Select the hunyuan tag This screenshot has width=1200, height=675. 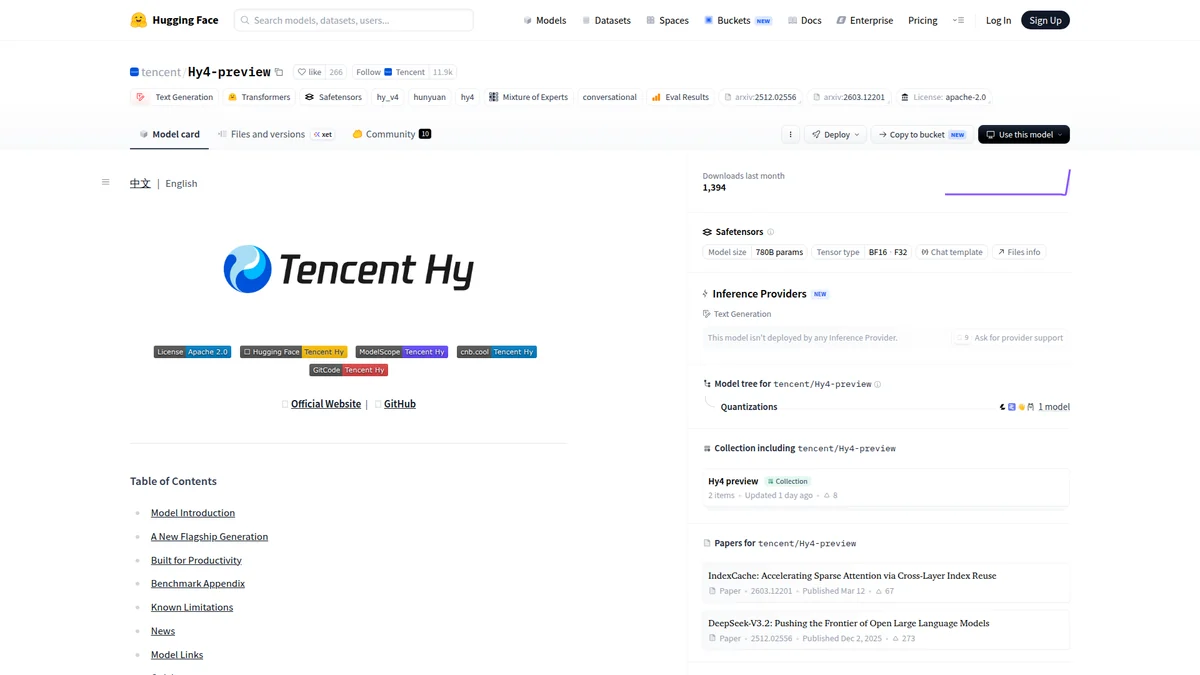point(430,97)
